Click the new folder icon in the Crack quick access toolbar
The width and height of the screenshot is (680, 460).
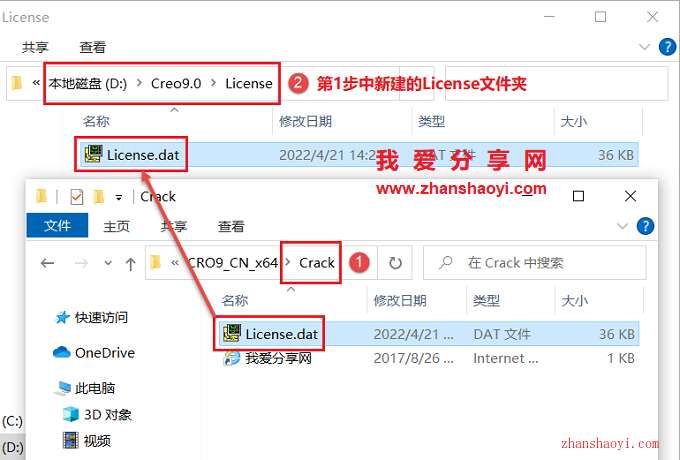point(99,197)
